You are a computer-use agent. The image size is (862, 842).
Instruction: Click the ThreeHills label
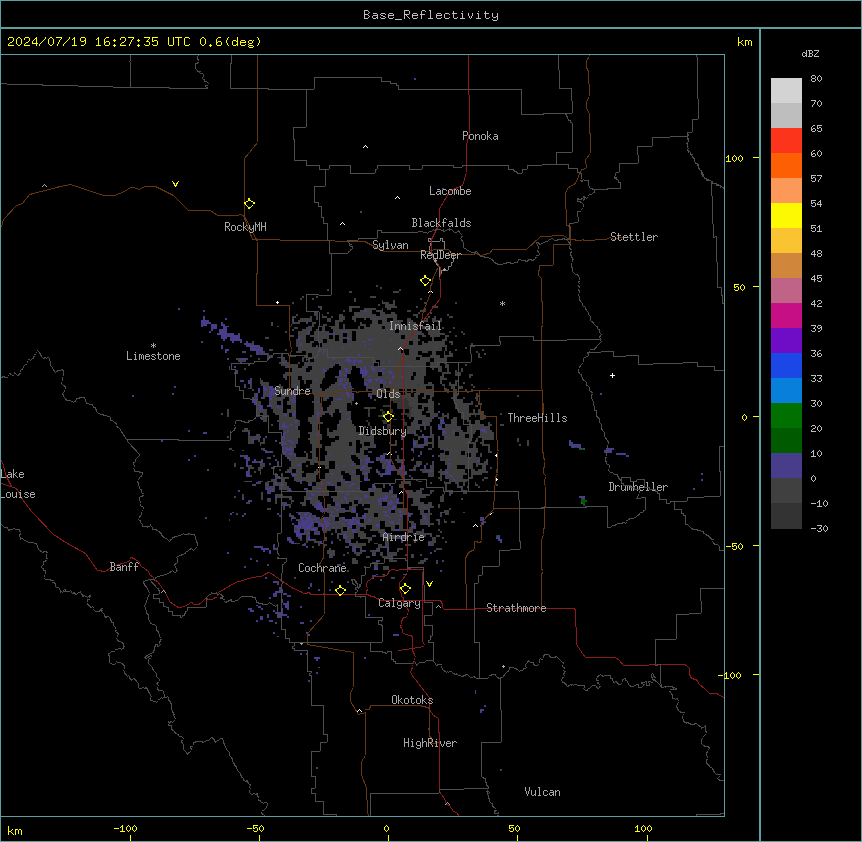coord(537,418)
